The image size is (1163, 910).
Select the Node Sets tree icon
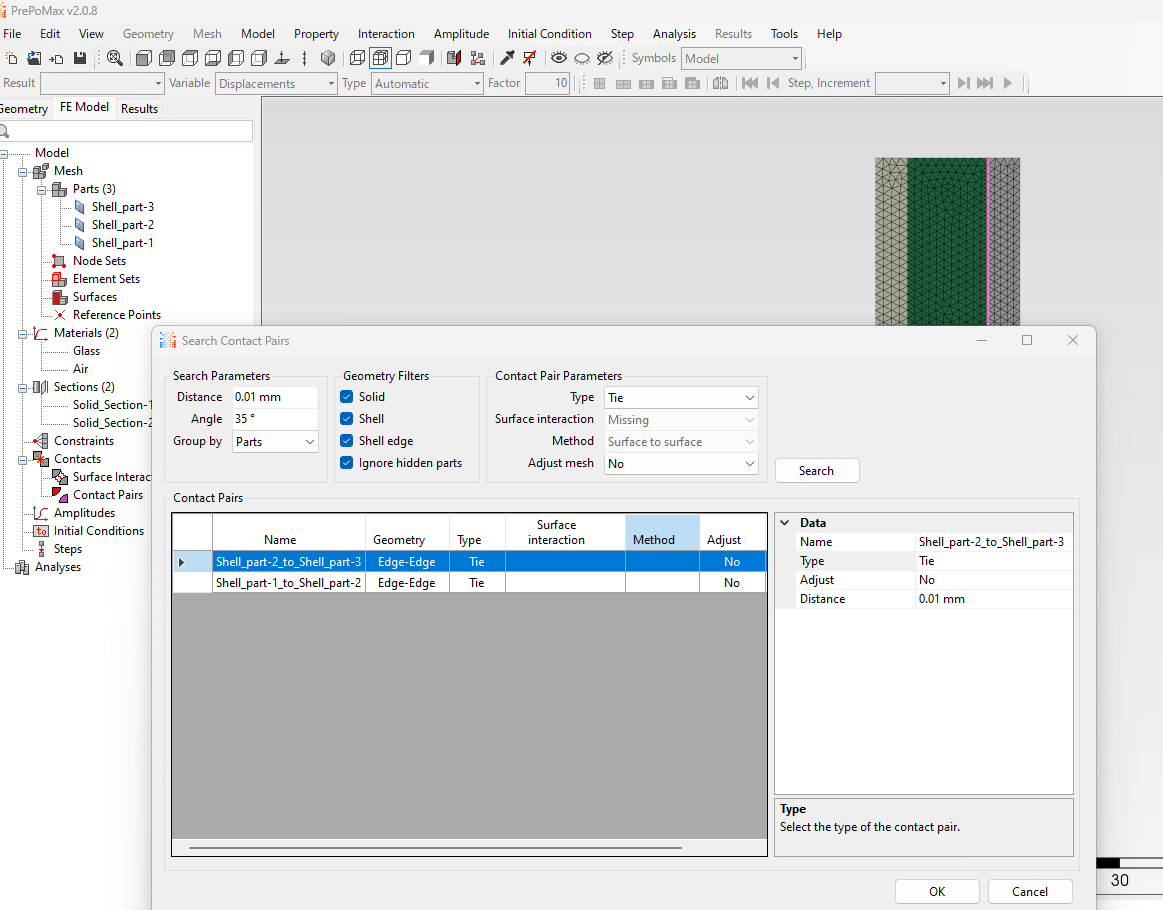[x=59, y=261]
